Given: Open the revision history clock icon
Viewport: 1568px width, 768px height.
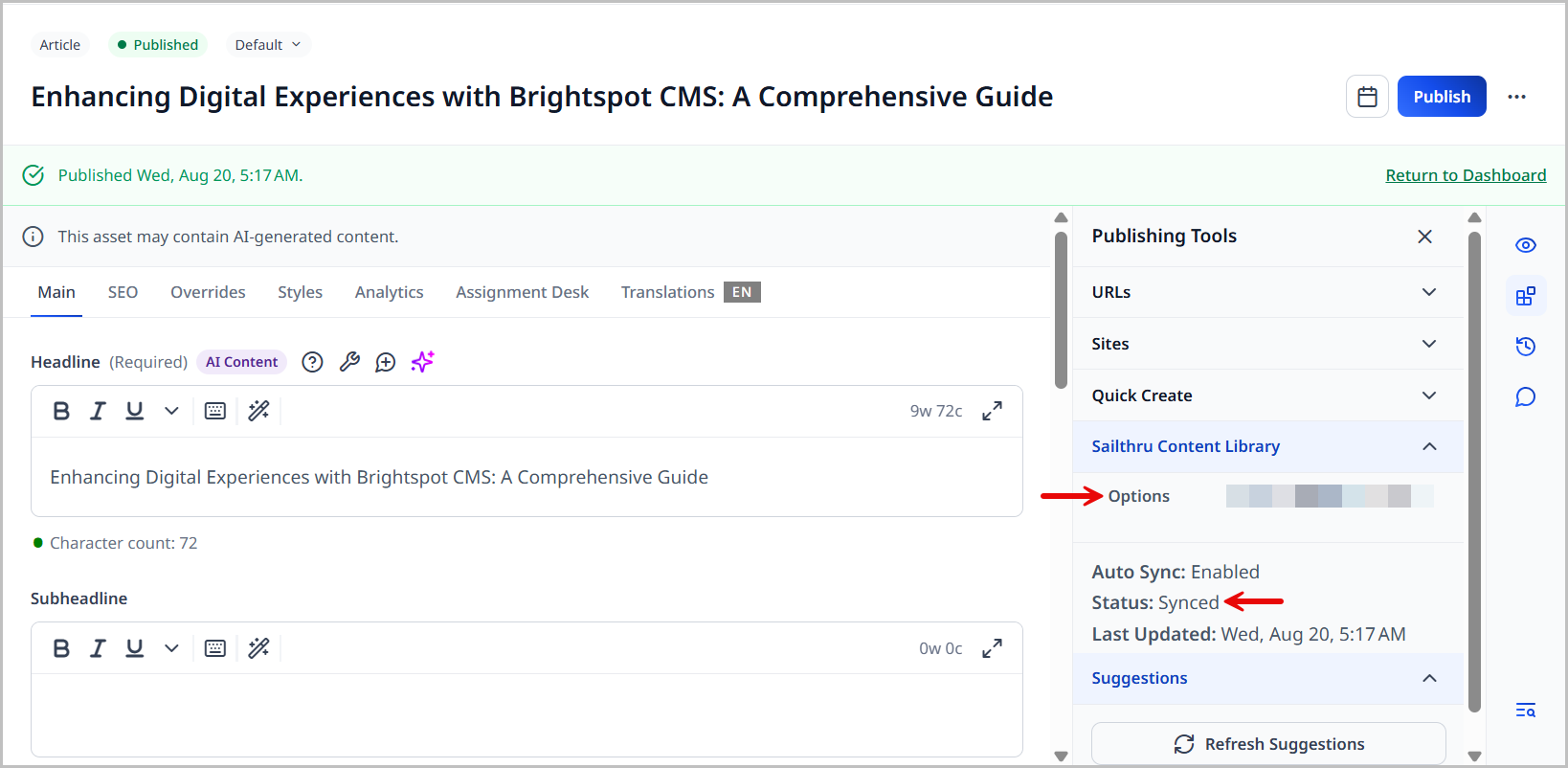Looking at the screenshot, I should tap(1525, 346).
